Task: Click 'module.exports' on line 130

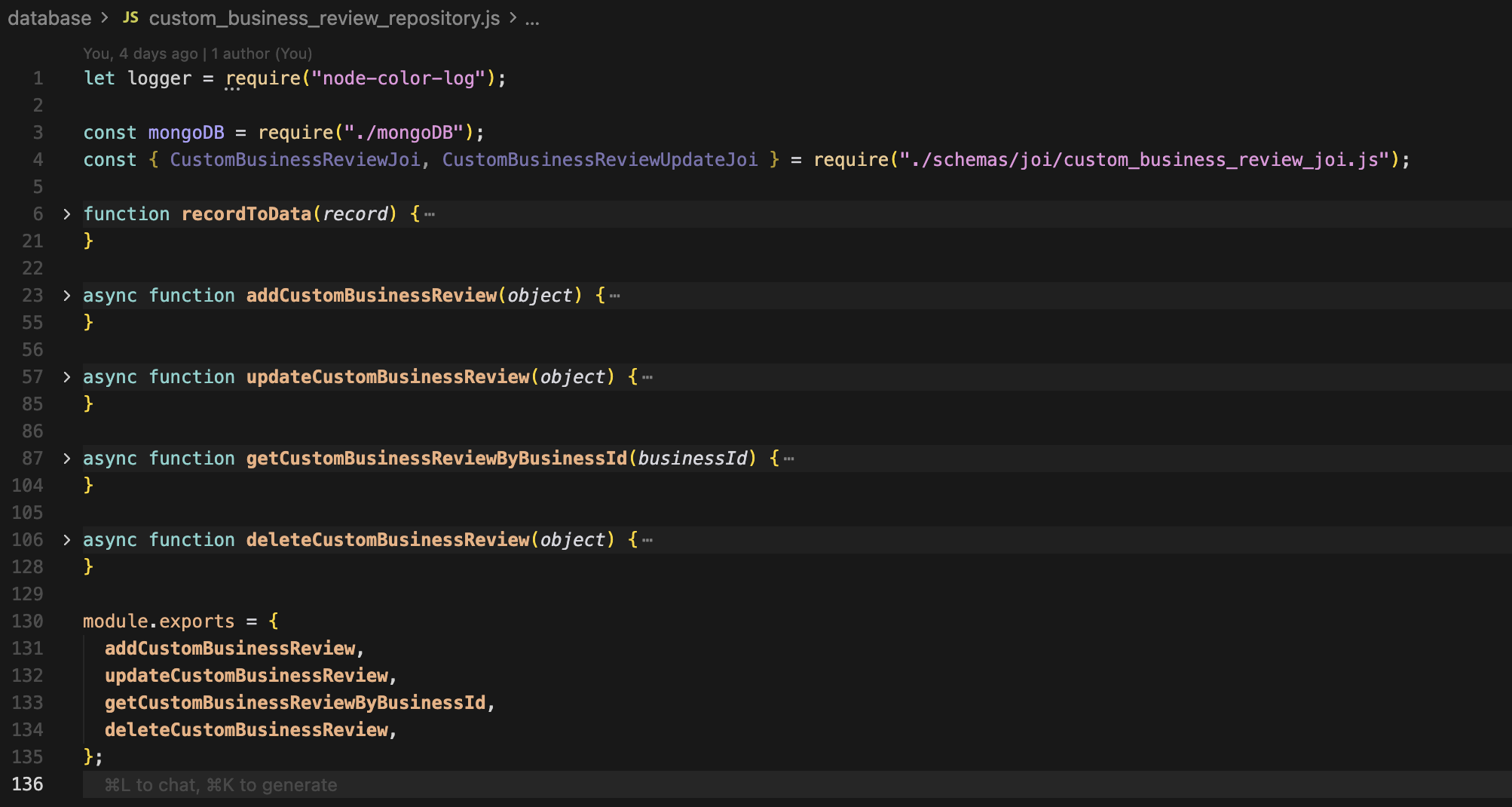Action: click(x=159, y=621)
